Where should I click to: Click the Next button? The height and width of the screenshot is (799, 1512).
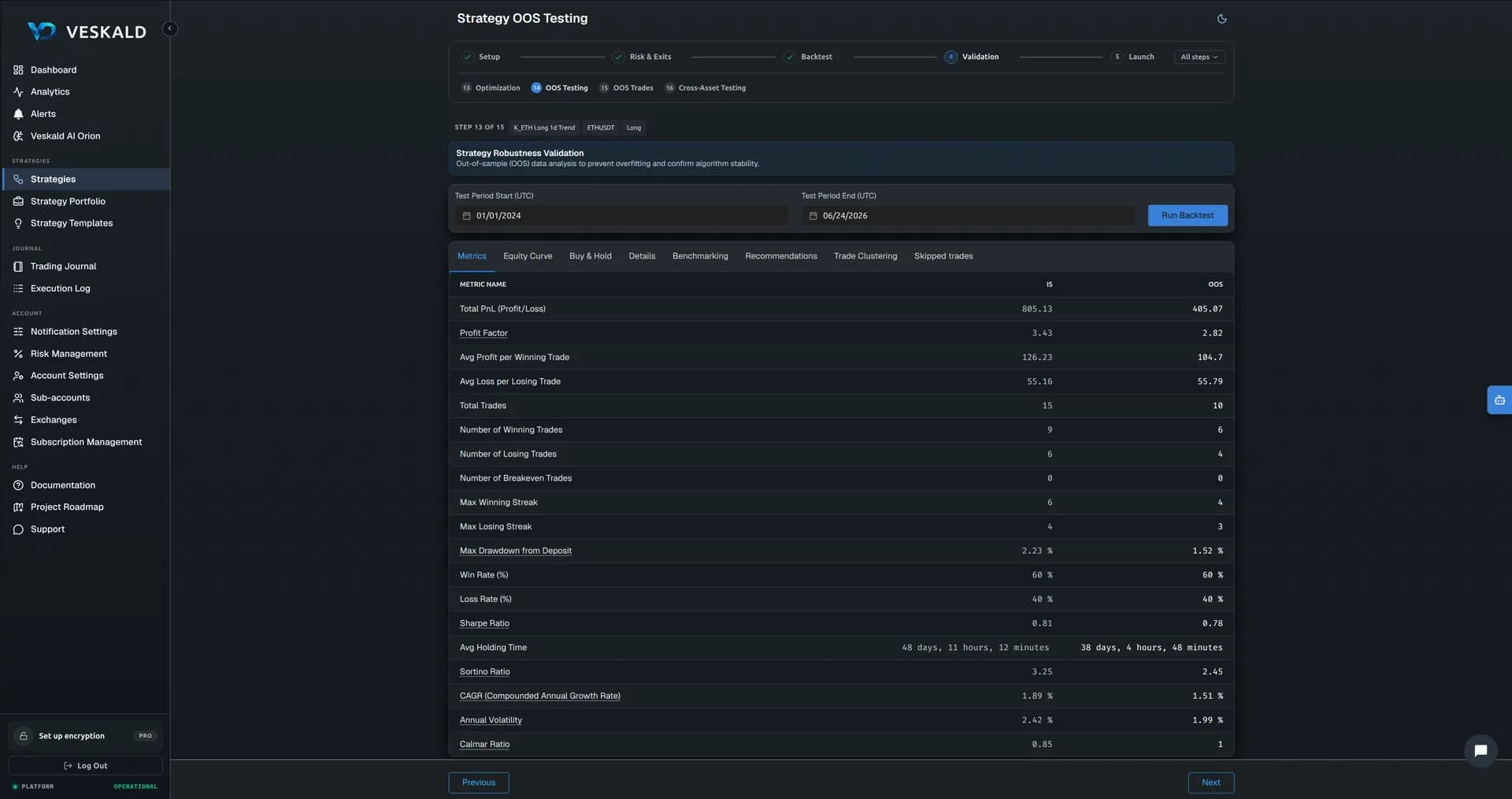1211,782
